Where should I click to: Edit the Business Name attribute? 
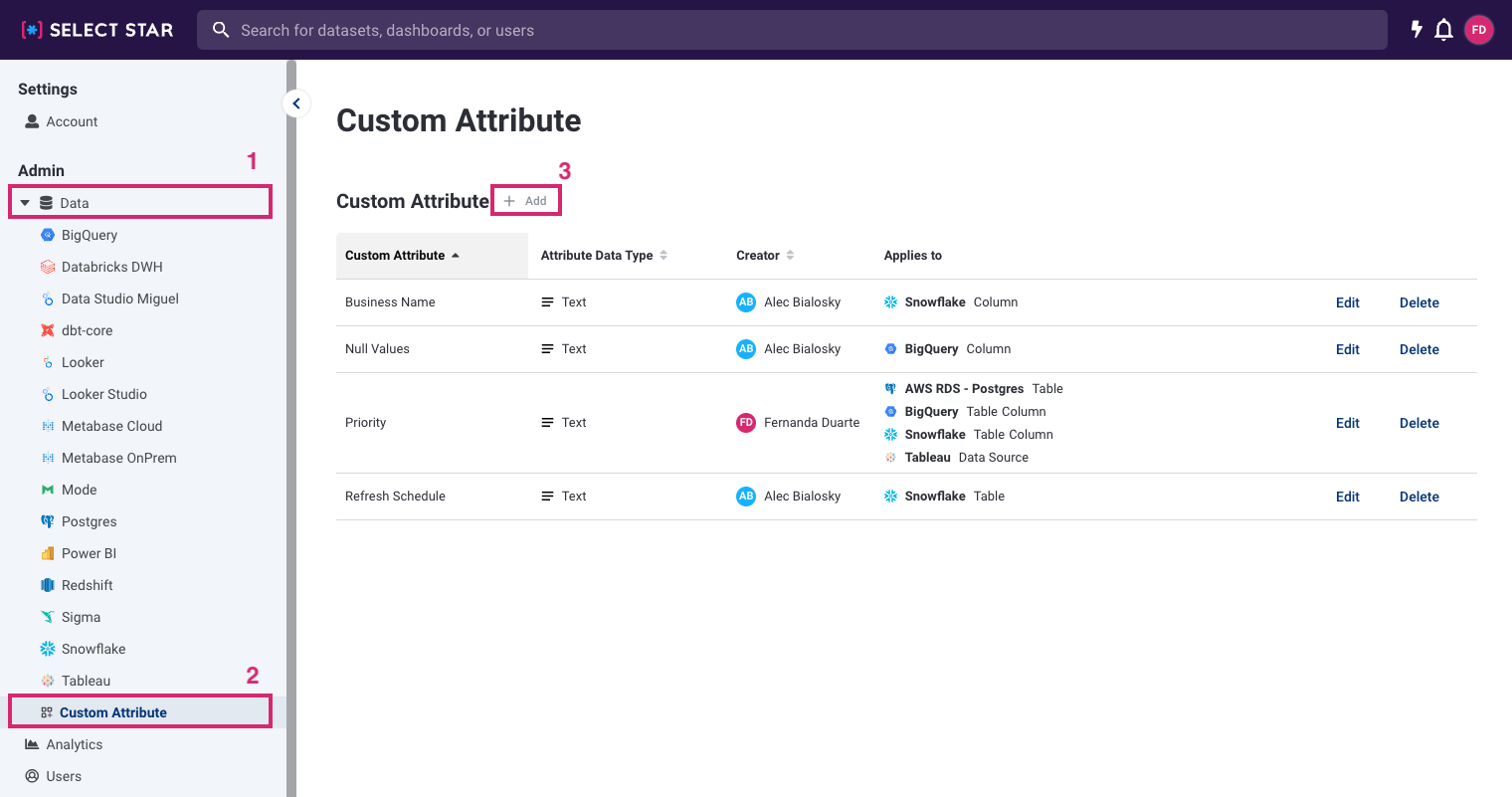(x=1347, y=302)
